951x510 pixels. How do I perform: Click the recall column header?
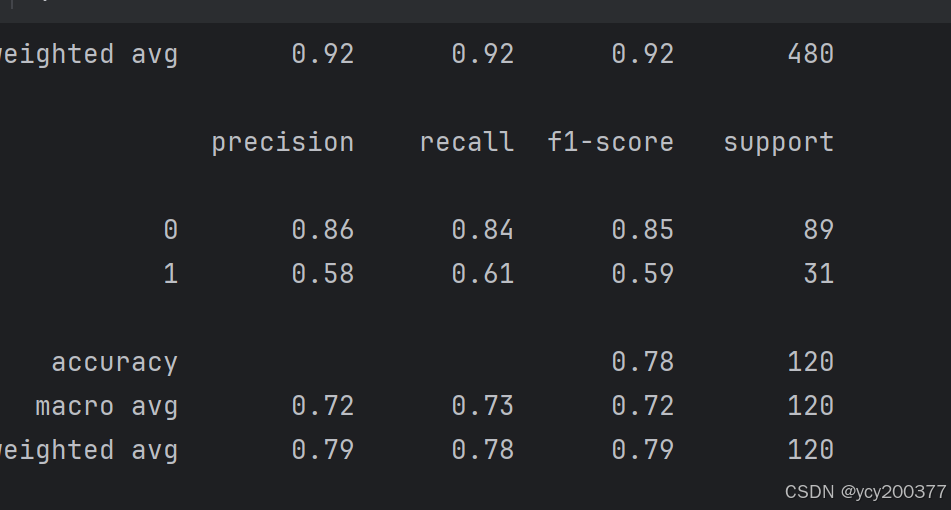[x=467, y=143]
